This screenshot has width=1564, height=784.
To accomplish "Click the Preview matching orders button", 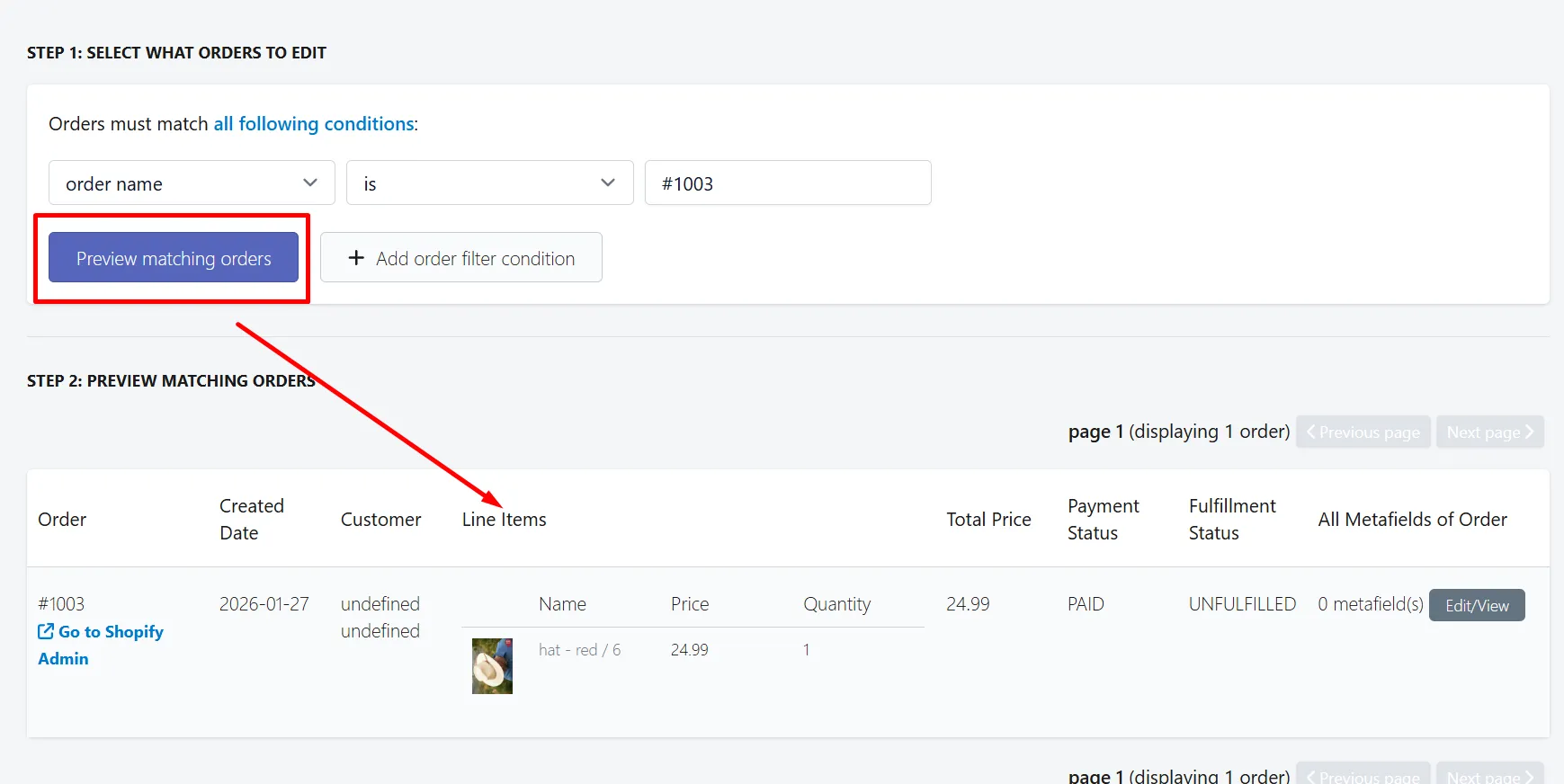I will 174,257.
